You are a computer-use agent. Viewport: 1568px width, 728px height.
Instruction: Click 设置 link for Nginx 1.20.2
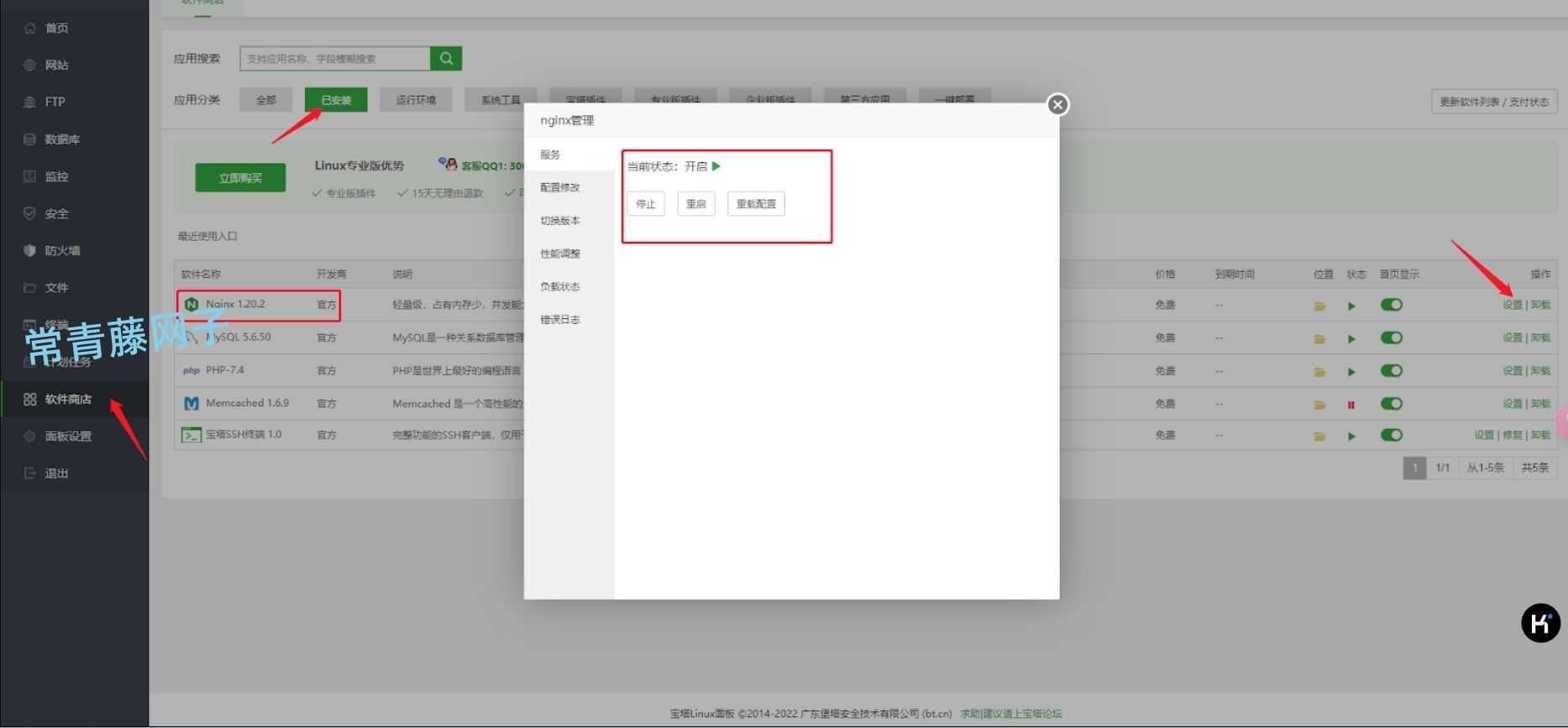(1512, 305)
